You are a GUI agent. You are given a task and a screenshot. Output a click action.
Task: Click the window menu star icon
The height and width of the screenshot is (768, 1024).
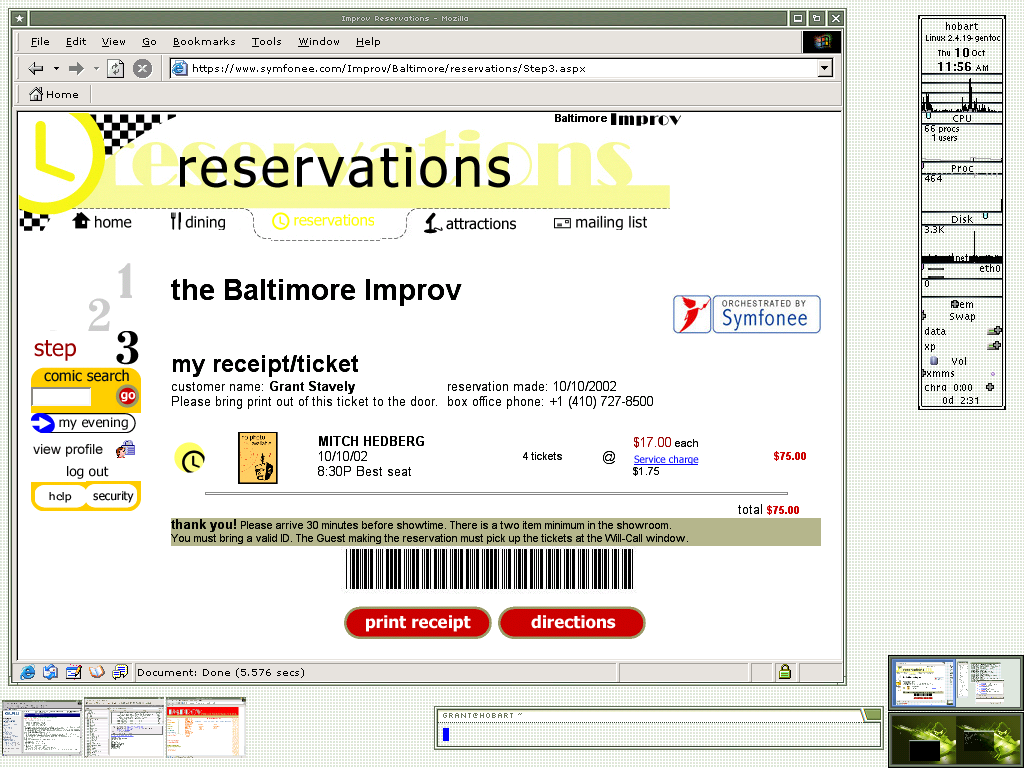pyautogui.click(x=20, y=18)
